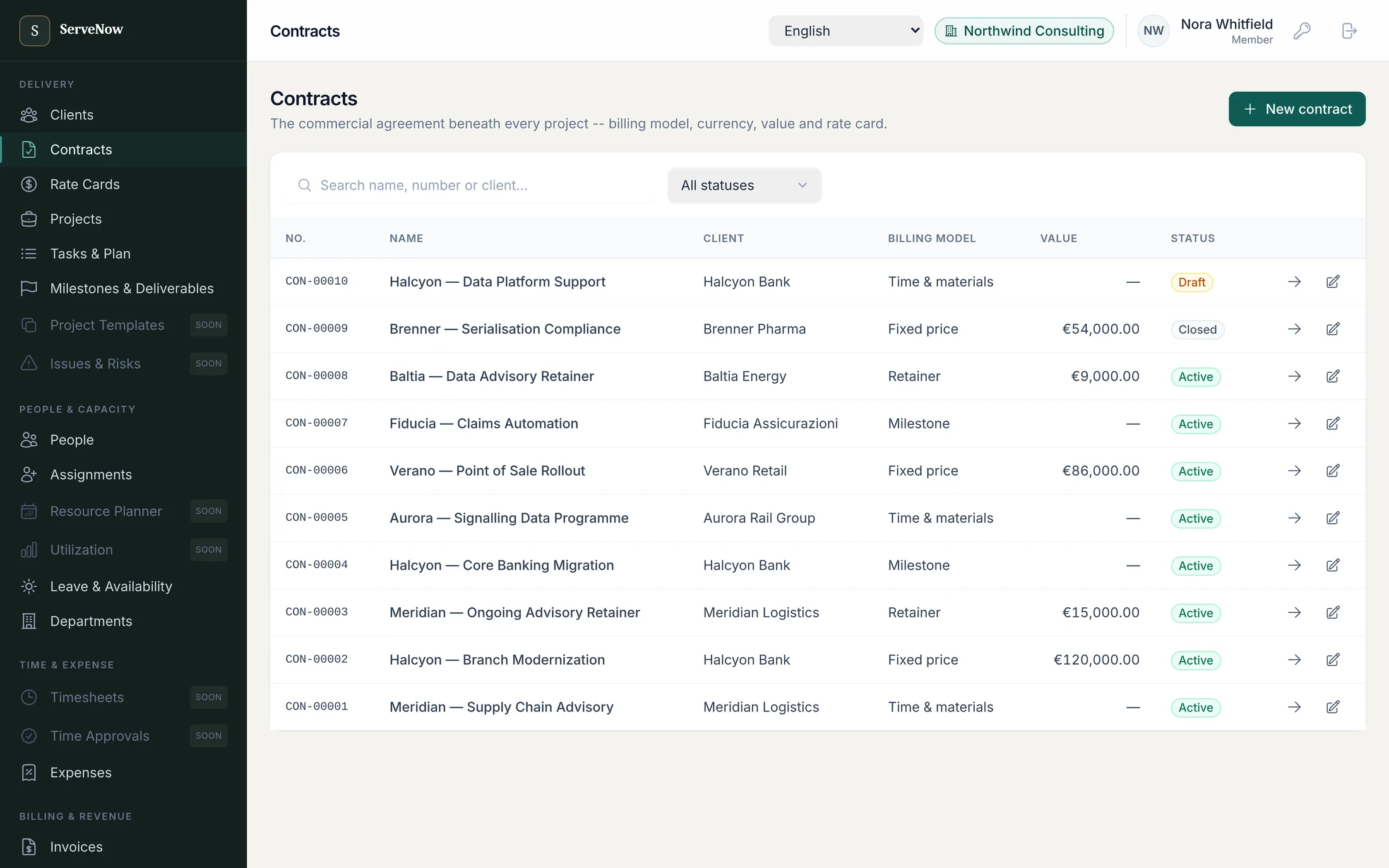Click the NW user avatar

pos(1154,31)
